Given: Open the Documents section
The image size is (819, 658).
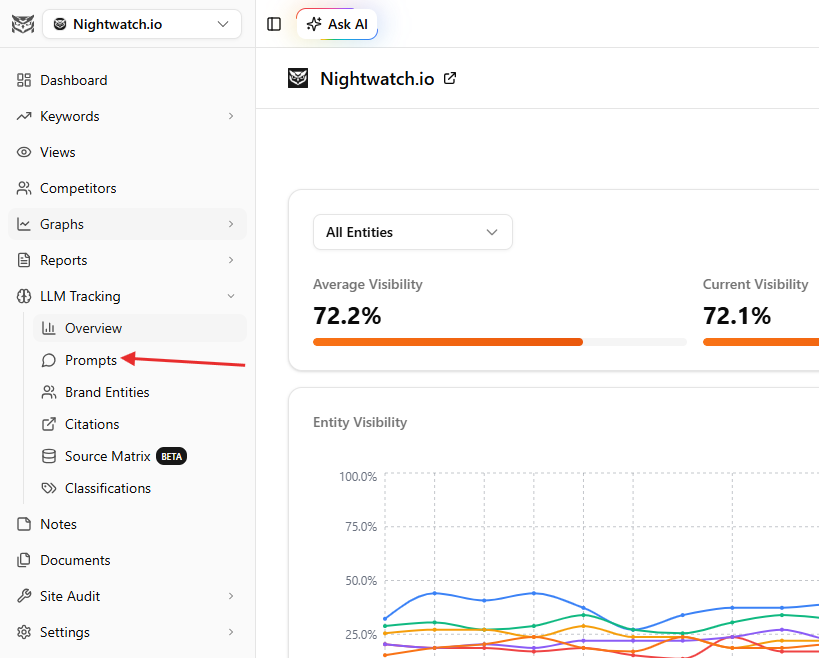Looking at the screenshot, I should pyautogui.click(x=75, y=560).
